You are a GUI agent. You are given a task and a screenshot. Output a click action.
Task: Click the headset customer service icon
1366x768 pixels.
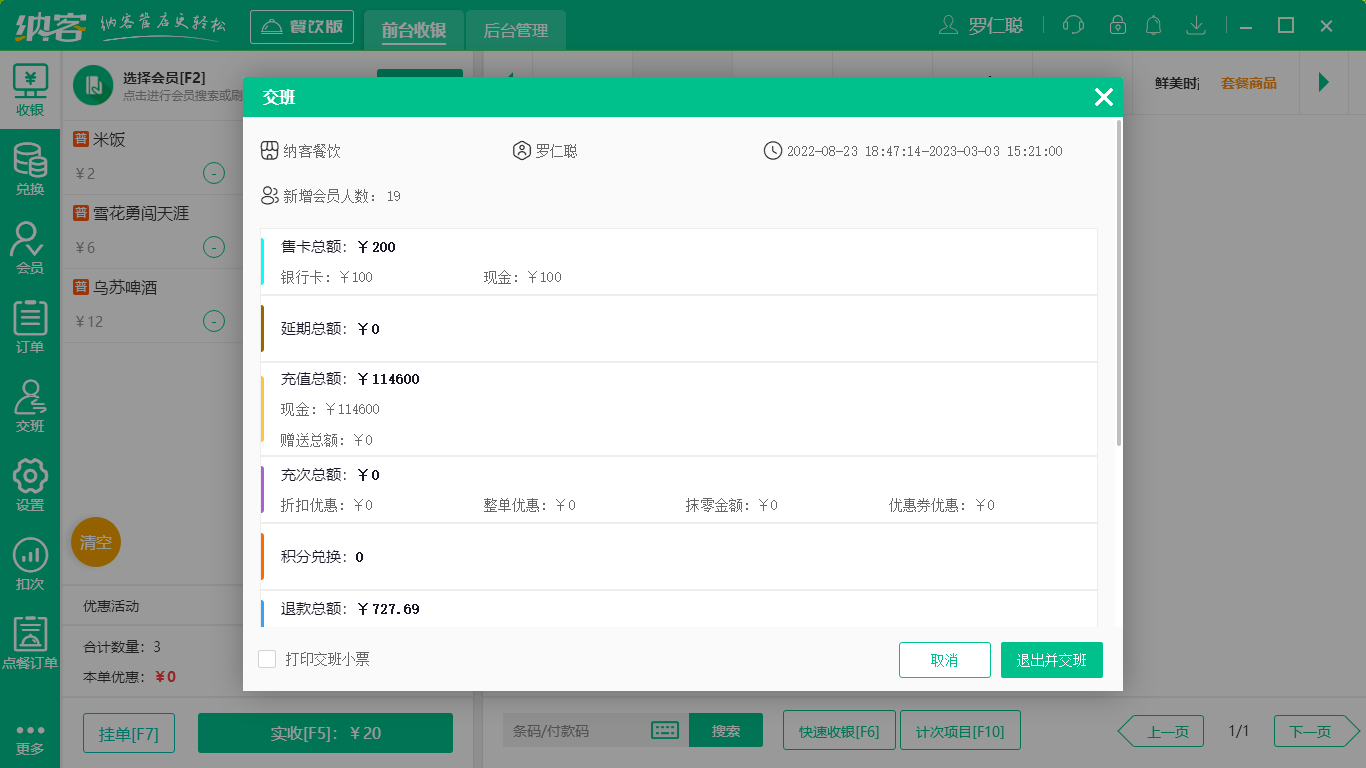point(1072,25)
